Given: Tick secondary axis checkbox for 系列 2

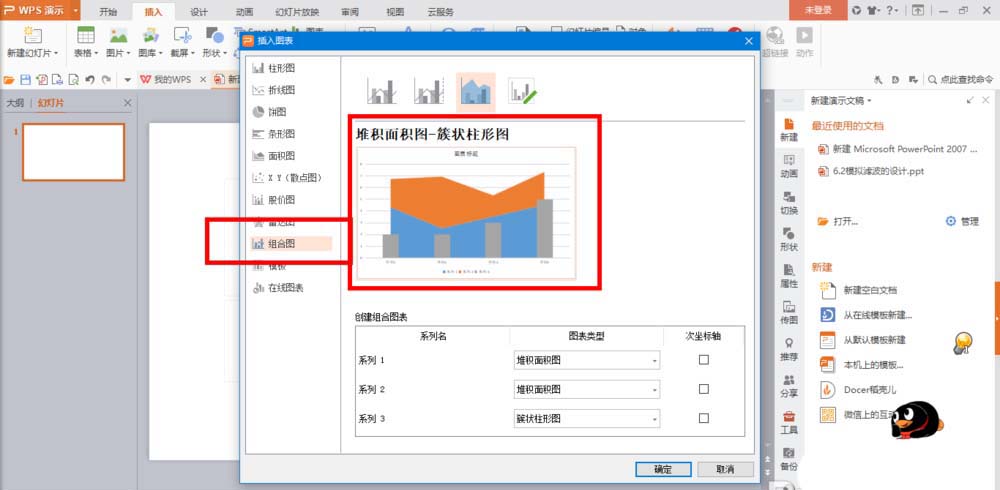Looking at the screenshot, I should pyautogui.click(x=703, y=389).
